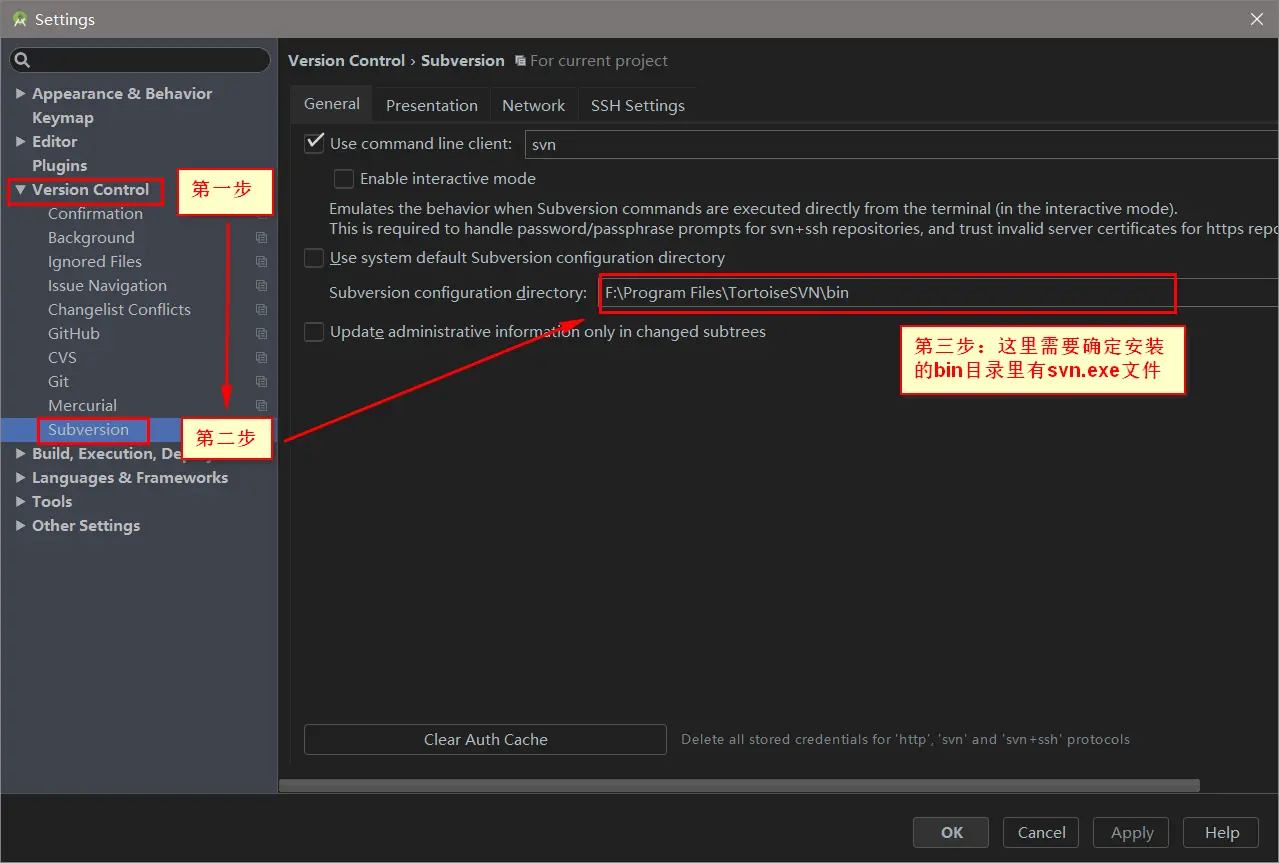Switch to the General tab
The width and height of the screenshot is (1279, 863).
pos(332,104)
